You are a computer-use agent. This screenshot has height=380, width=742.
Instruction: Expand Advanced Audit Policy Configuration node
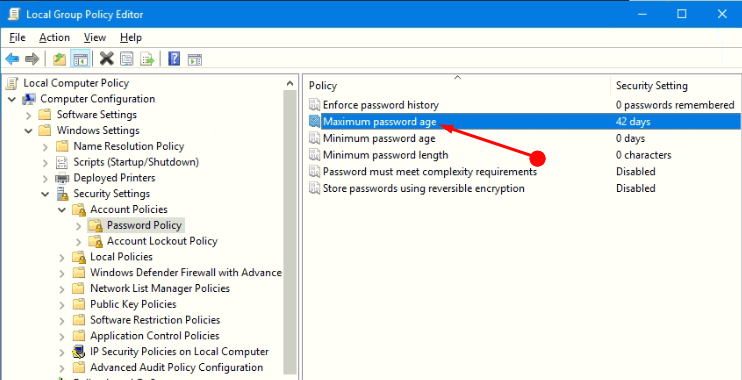pos(62,368)
